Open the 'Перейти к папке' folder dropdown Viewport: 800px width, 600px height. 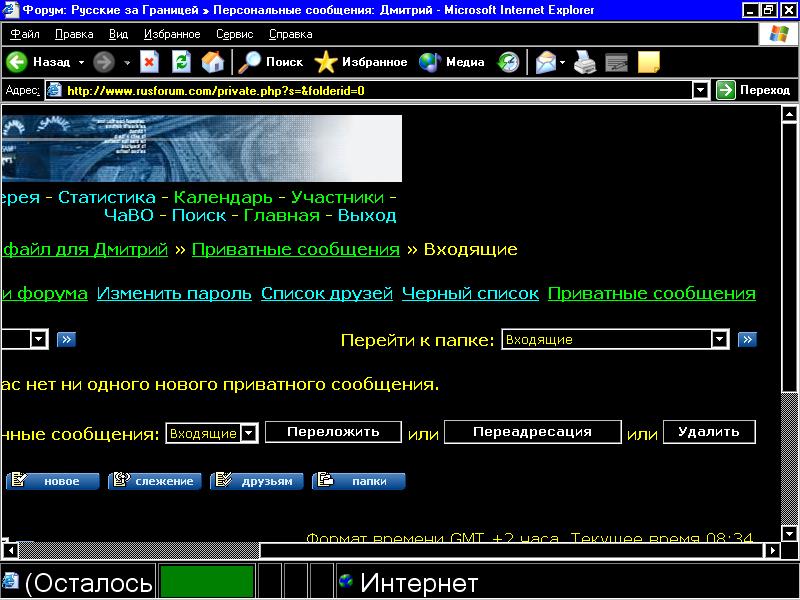click(719, 340)
